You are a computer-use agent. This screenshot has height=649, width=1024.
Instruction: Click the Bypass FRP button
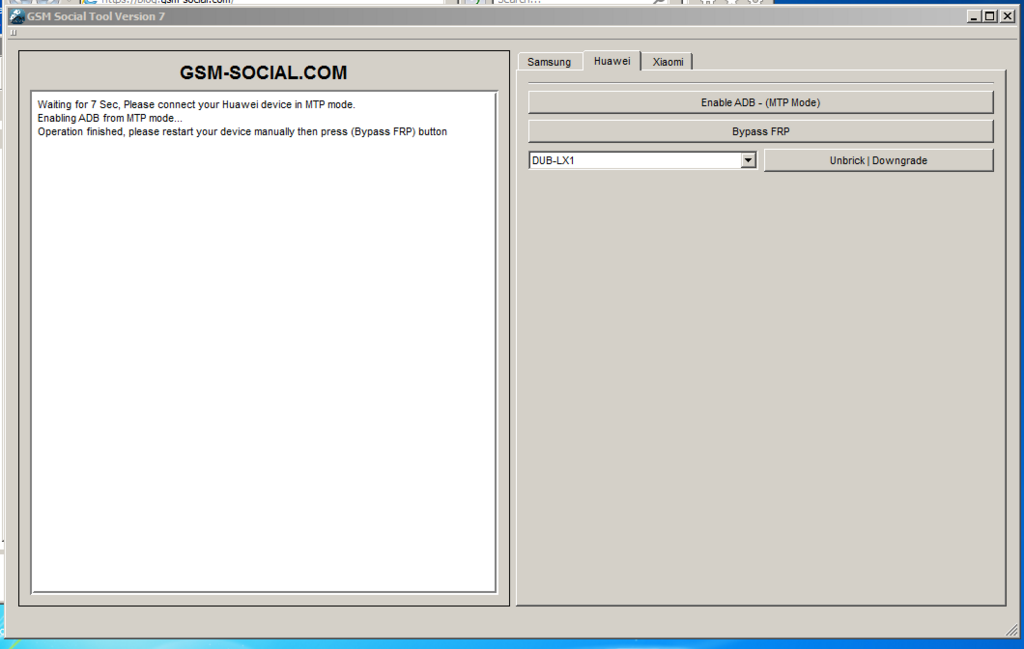coord(760,131)
